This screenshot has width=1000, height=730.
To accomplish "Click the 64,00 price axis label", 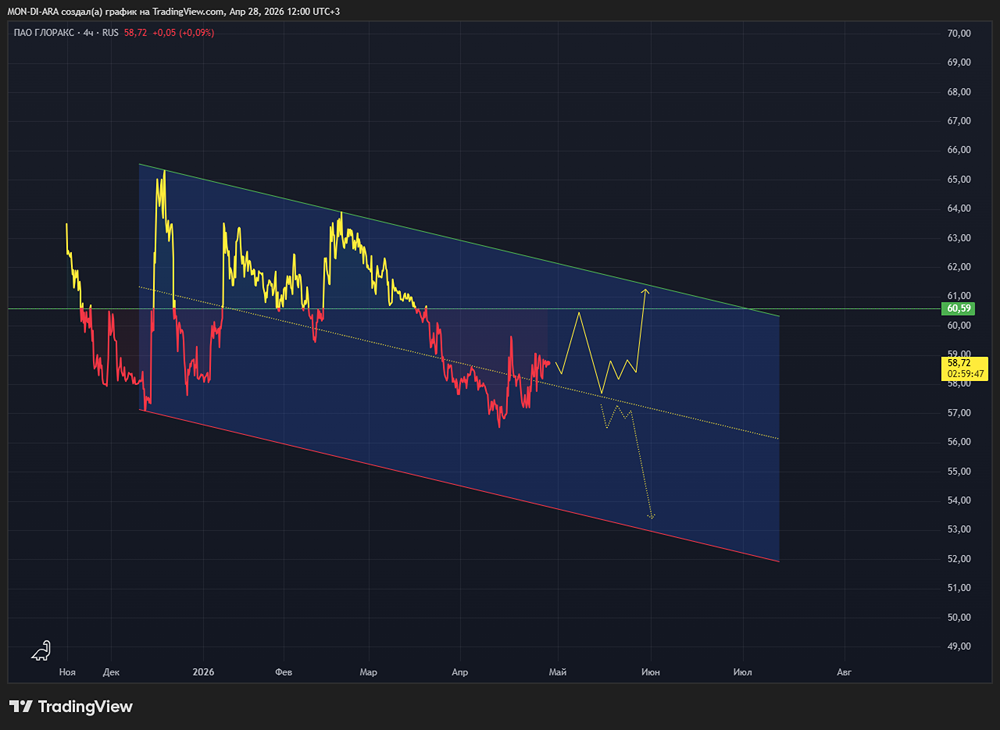I will click(959, 208).
